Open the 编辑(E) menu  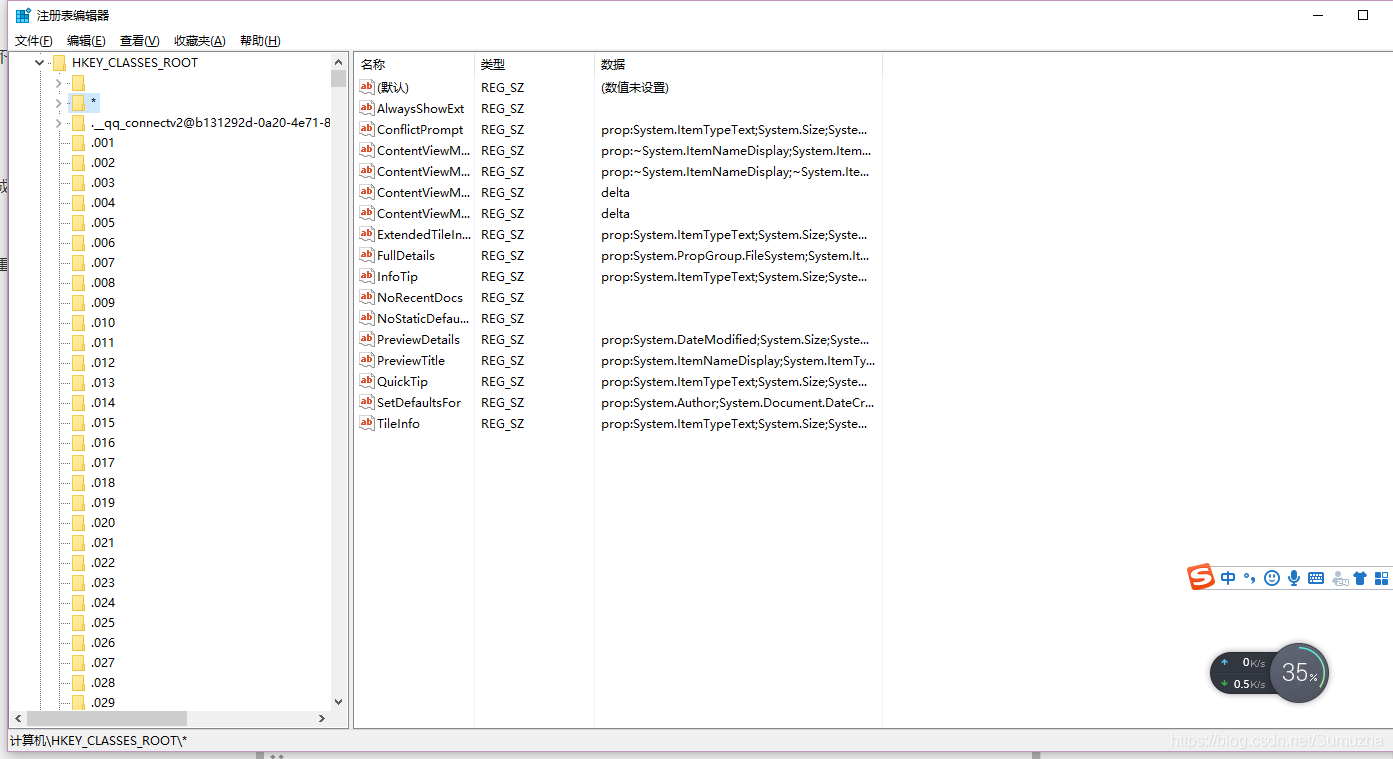point(86,41)
